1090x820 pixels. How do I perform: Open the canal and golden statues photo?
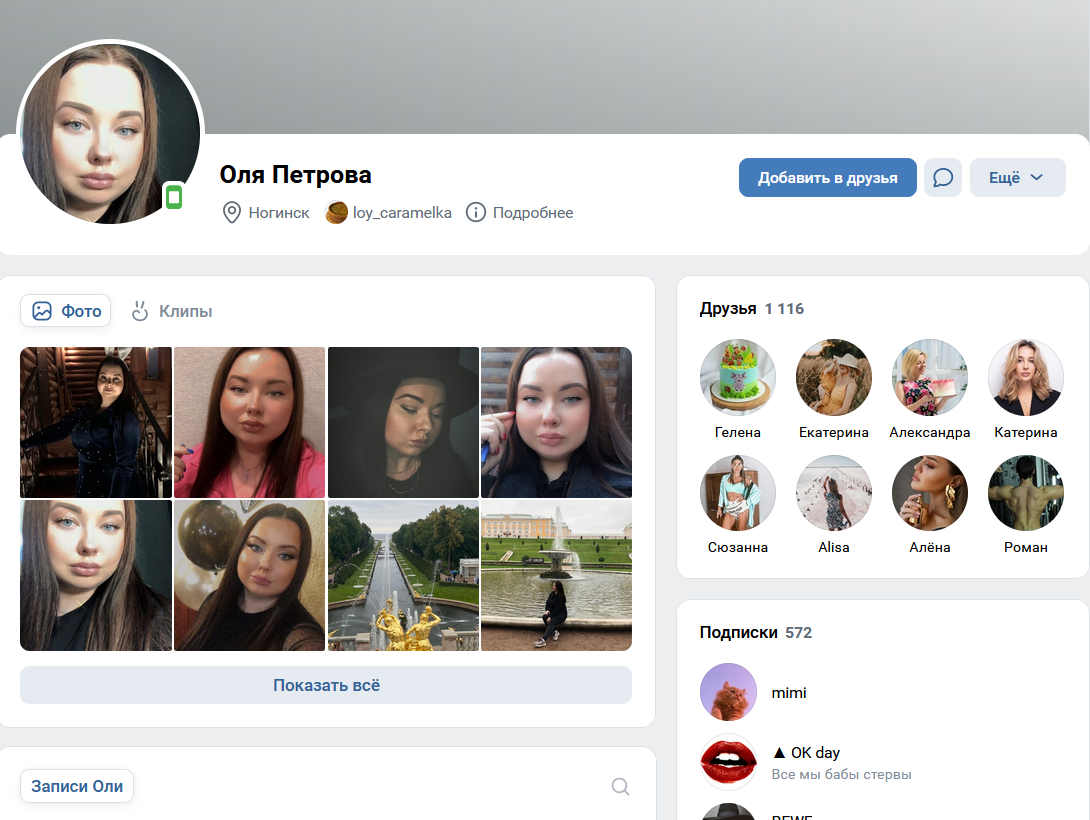[x=403, y=575]
